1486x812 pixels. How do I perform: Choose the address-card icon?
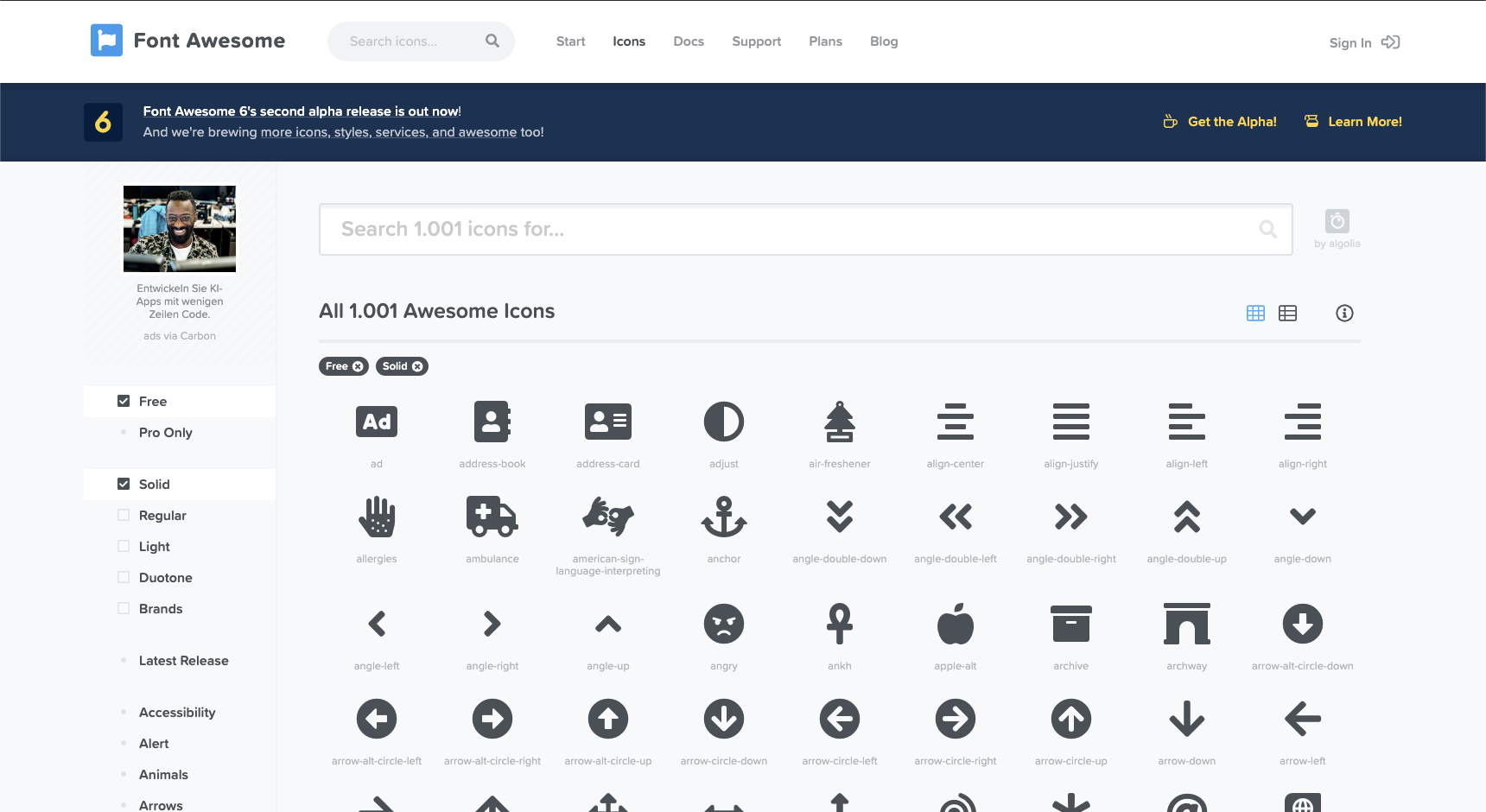click(608, 422)
